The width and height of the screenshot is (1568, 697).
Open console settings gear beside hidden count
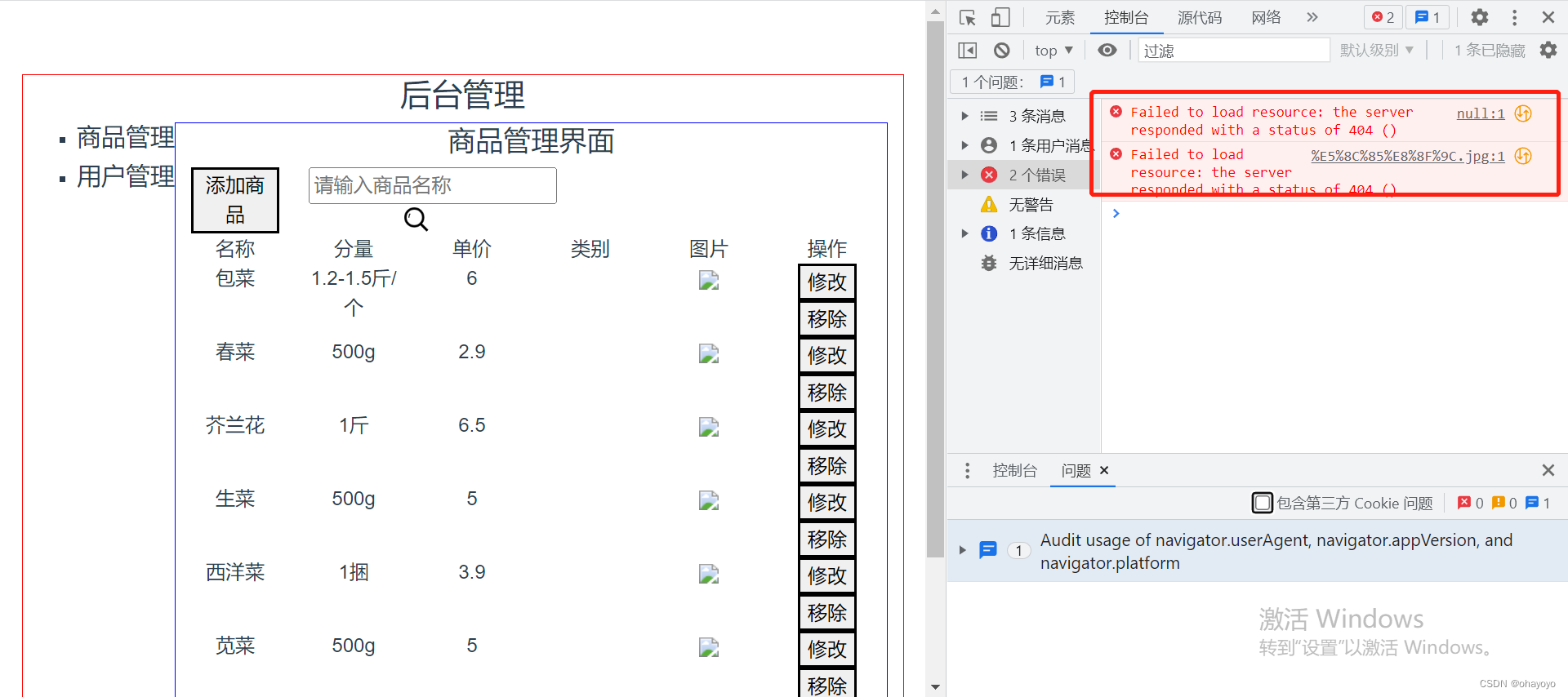(1548, 51)
